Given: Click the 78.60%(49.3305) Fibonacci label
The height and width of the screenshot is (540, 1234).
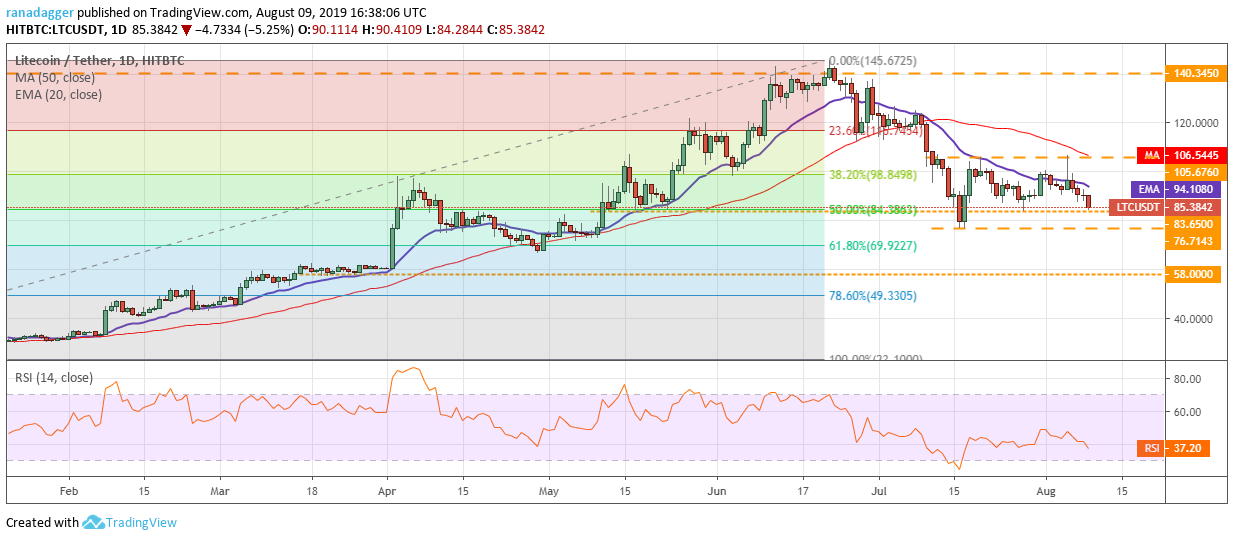Looking at the screenshot, I should pos(873,296).
